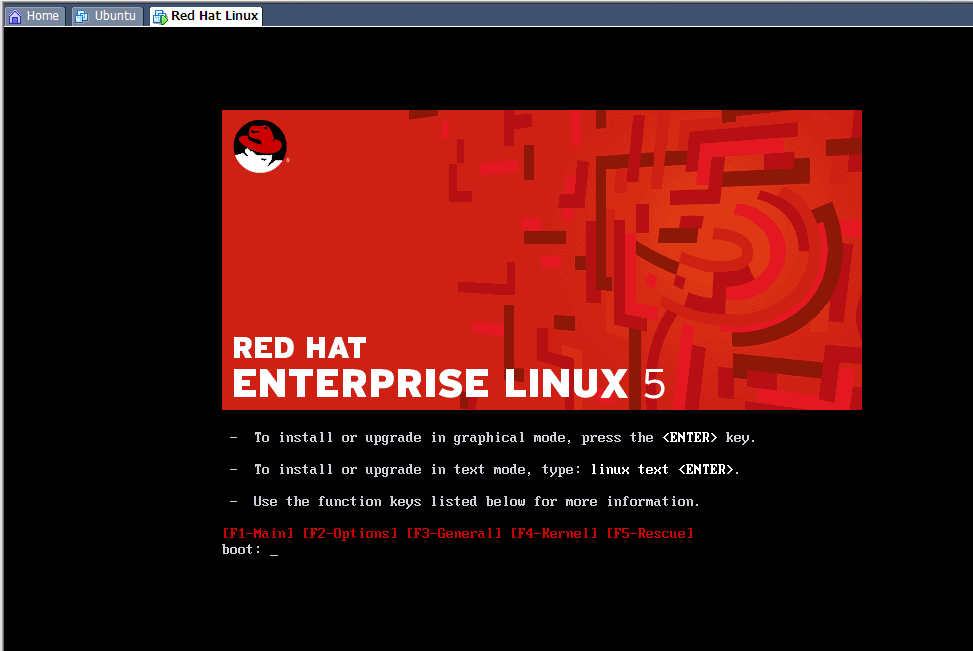Click the white face under the red hat

(258, 162)
